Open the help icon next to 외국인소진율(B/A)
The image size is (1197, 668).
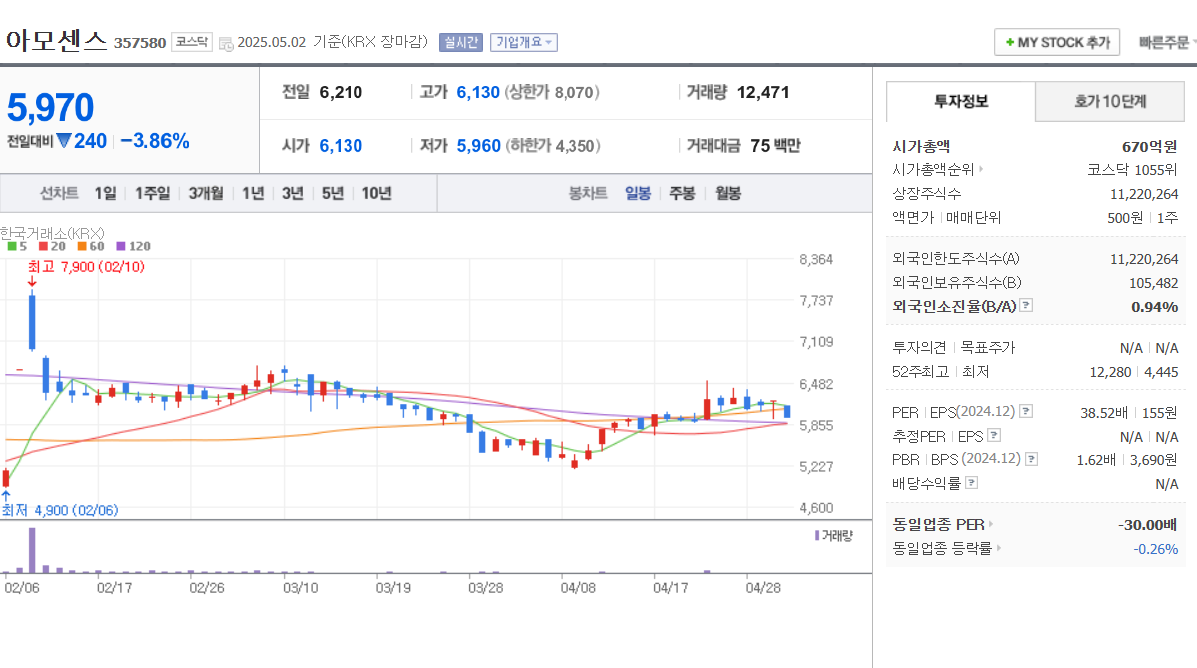[1026, 306]
